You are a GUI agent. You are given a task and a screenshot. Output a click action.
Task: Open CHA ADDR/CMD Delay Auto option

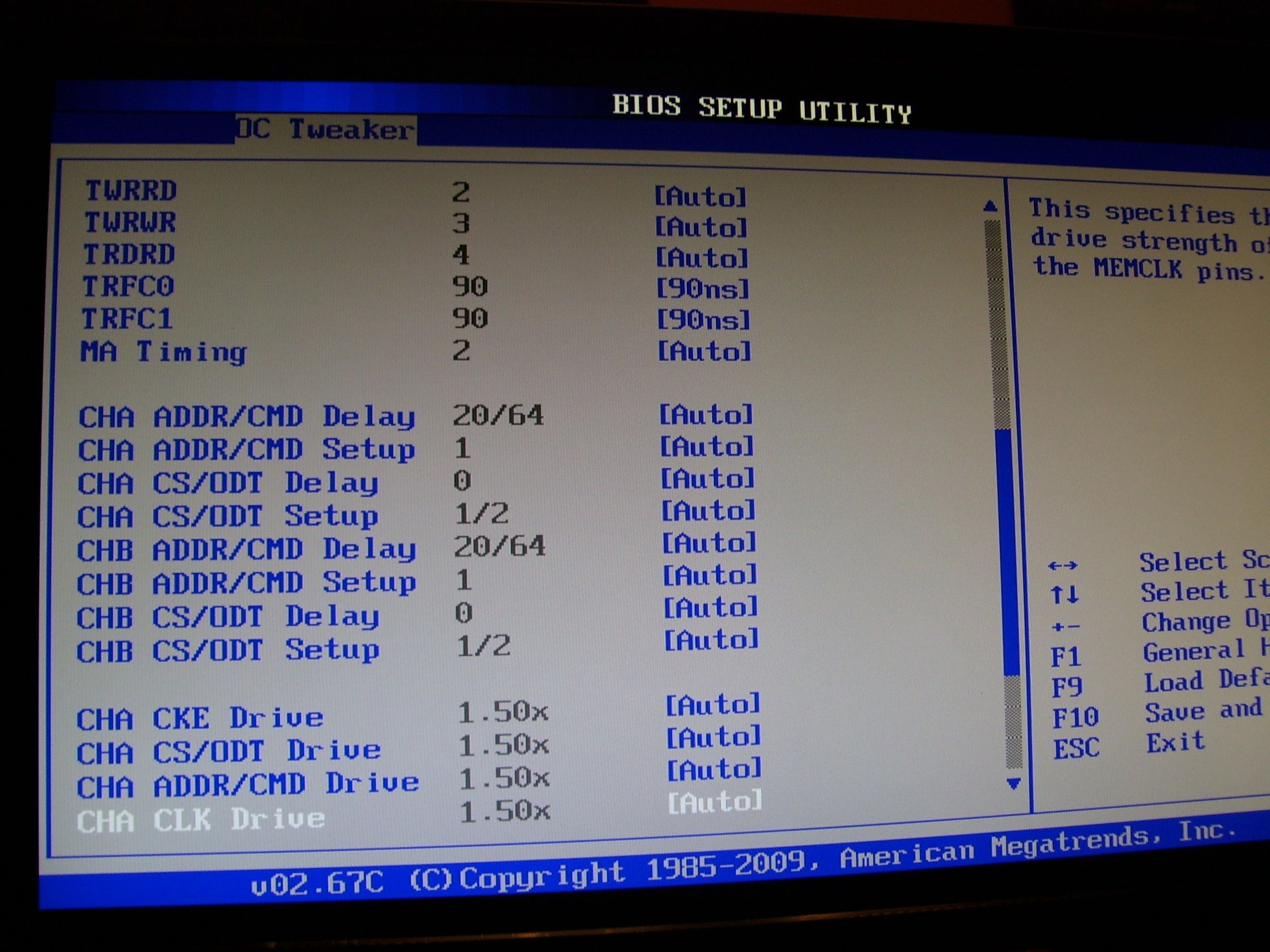(706, 414)
